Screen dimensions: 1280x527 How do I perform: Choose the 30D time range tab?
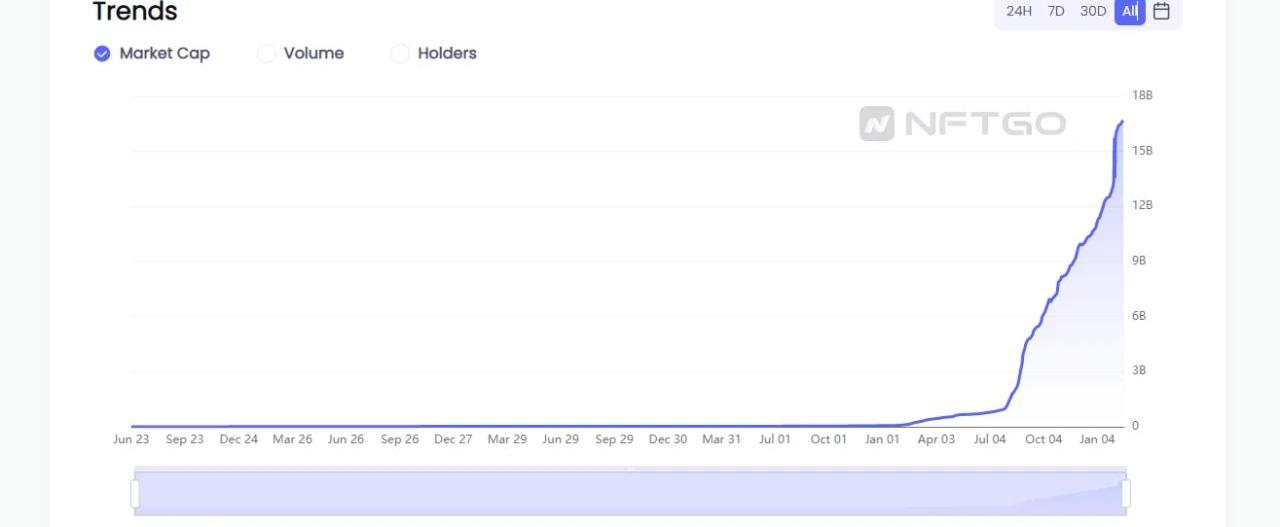coord(1093,11)
